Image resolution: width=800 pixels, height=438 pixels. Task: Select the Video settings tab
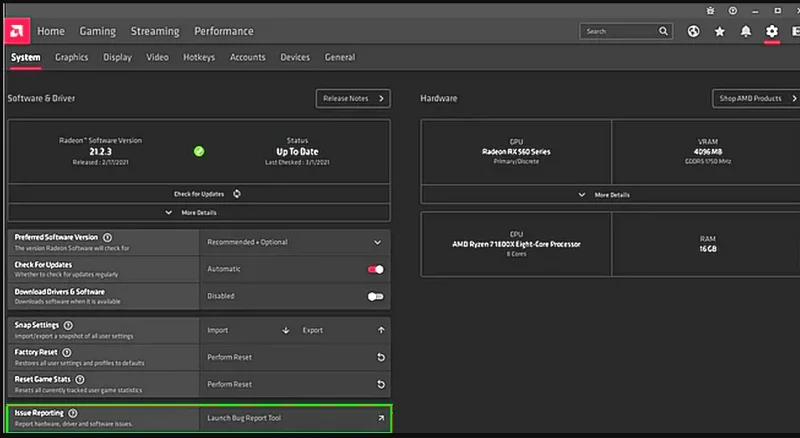point(157,57)
